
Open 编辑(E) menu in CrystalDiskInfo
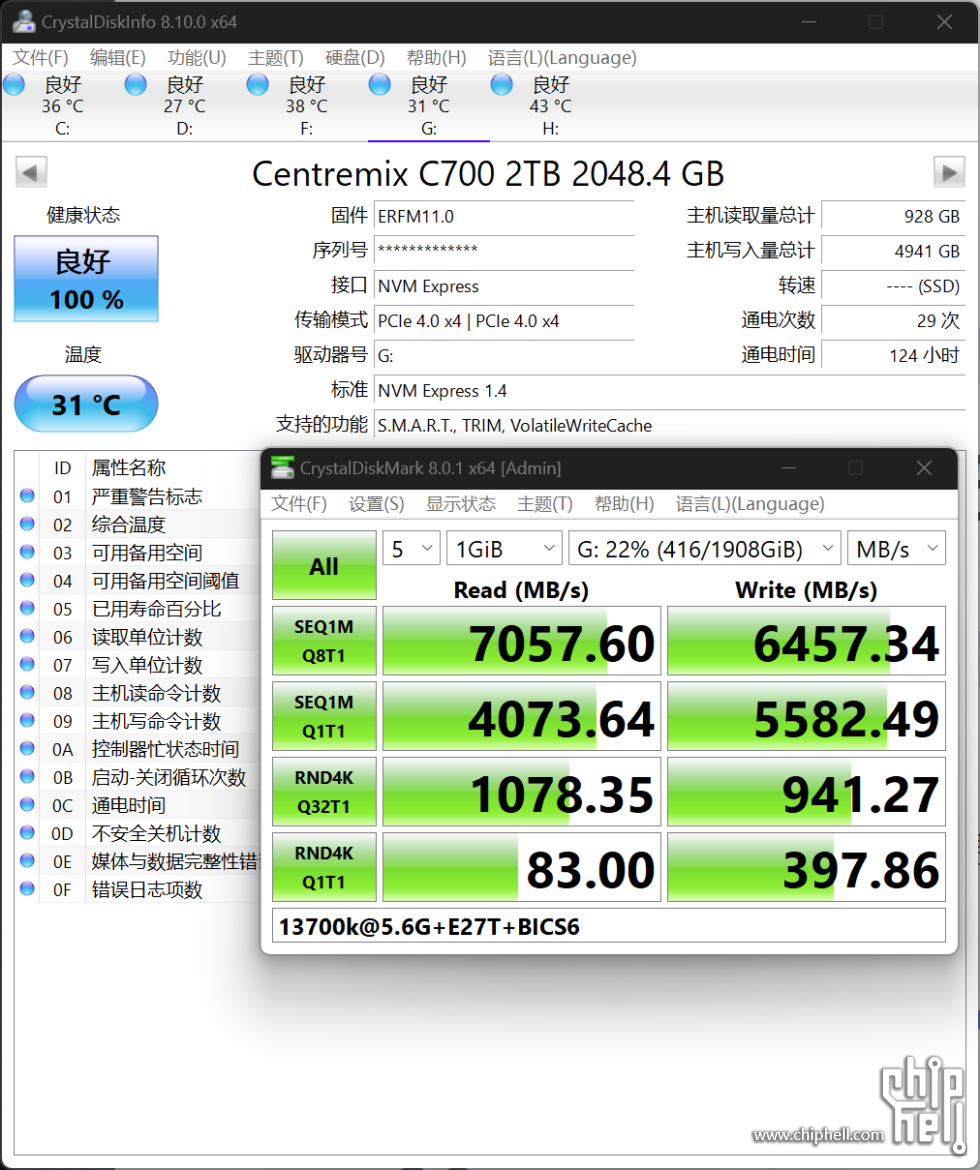118,57
